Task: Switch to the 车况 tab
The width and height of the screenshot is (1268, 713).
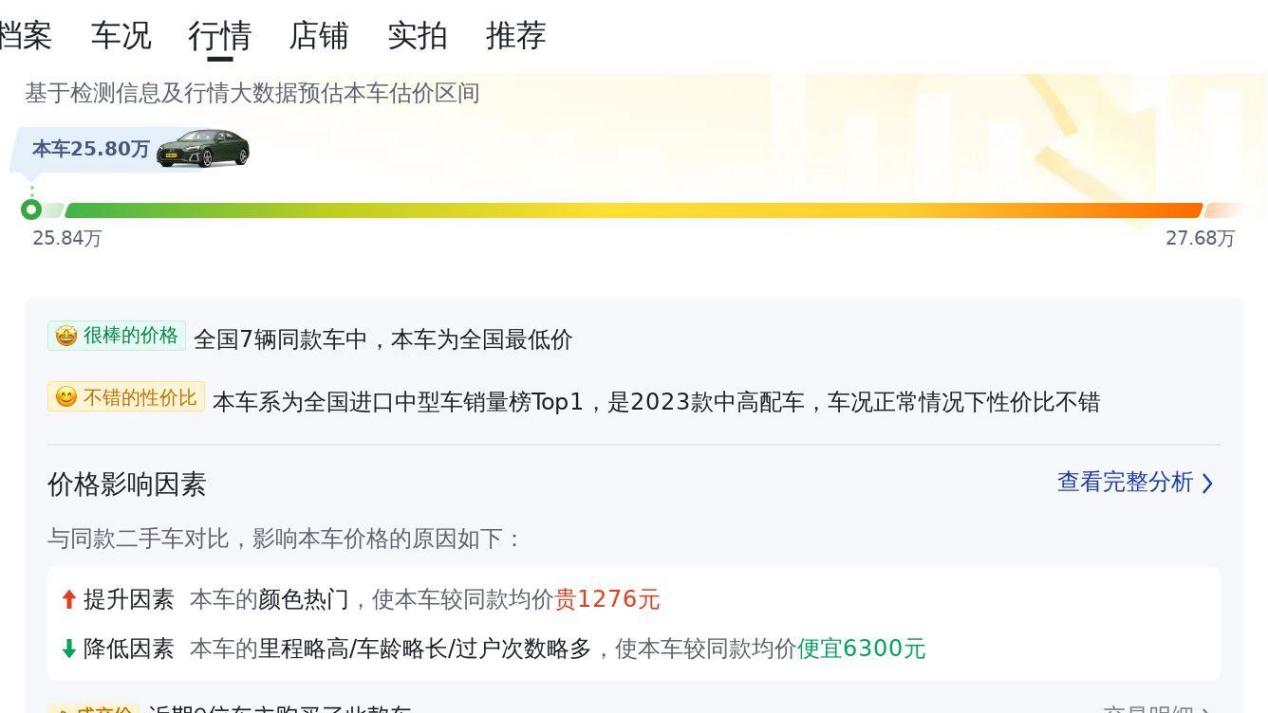Action: point(121,36)
